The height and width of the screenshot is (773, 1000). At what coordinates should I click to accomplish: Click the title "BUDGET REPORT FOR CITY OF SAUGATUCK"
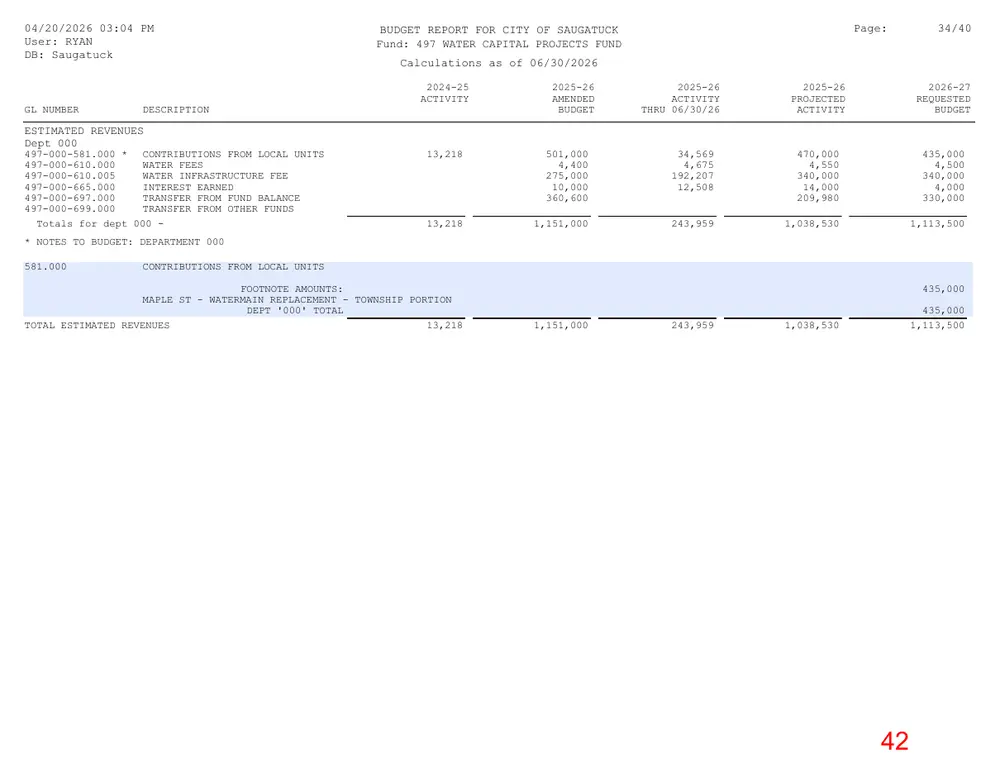(499, 30)
